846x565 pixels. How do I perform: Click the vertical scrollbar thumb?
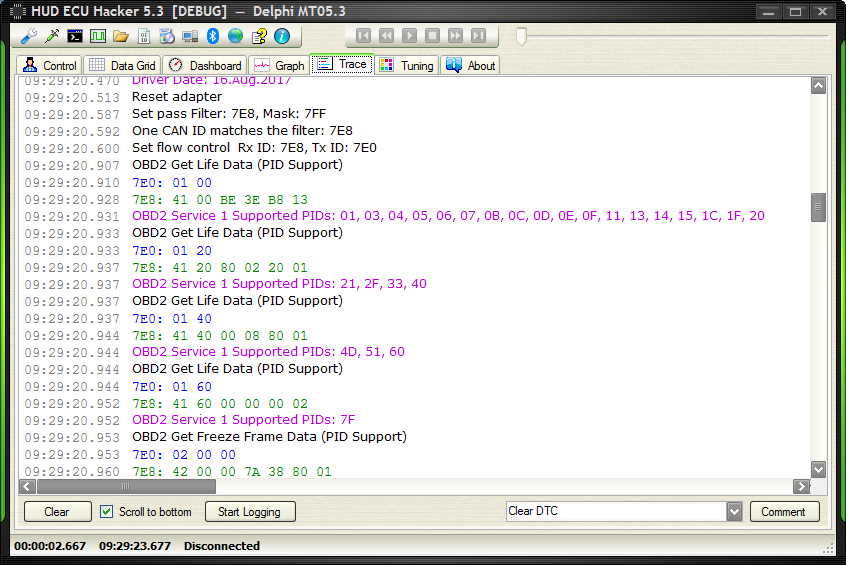(x=818, y=207)
